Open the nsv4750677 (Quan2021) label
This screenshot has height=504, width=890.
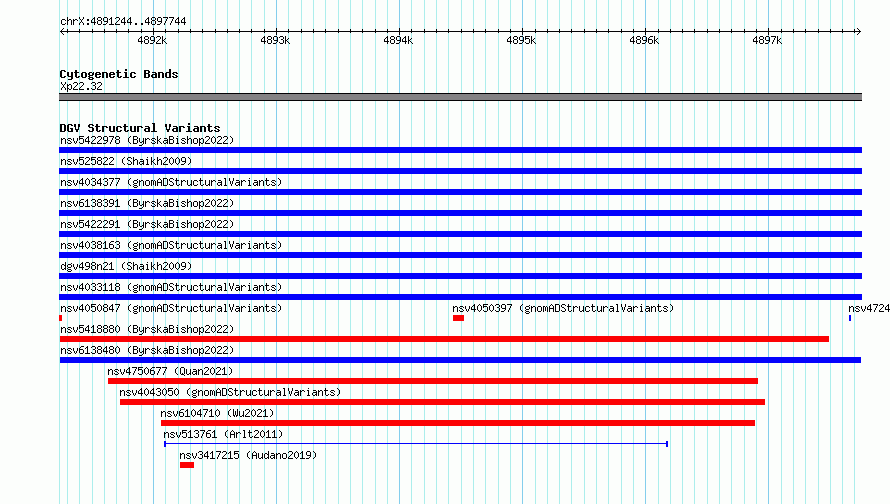pyautogui.click(x=170, y=371)
